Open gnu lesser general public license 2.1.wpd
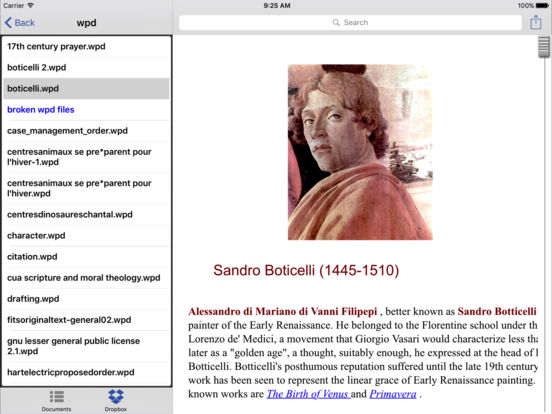This screenshot has width=552, height=414. pos(86,346)
